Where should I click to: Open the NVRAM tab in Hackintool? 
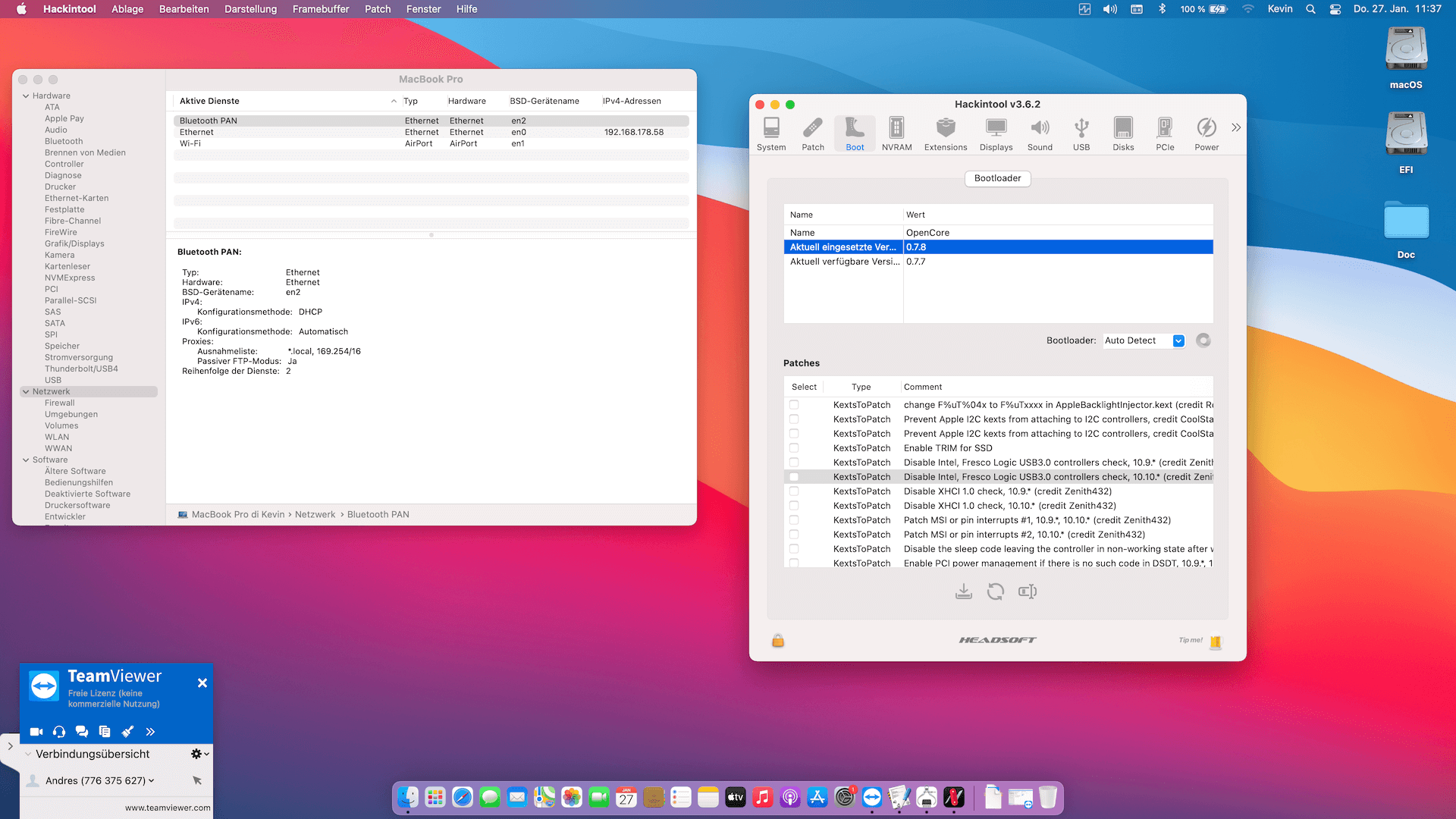coord(896,133)
